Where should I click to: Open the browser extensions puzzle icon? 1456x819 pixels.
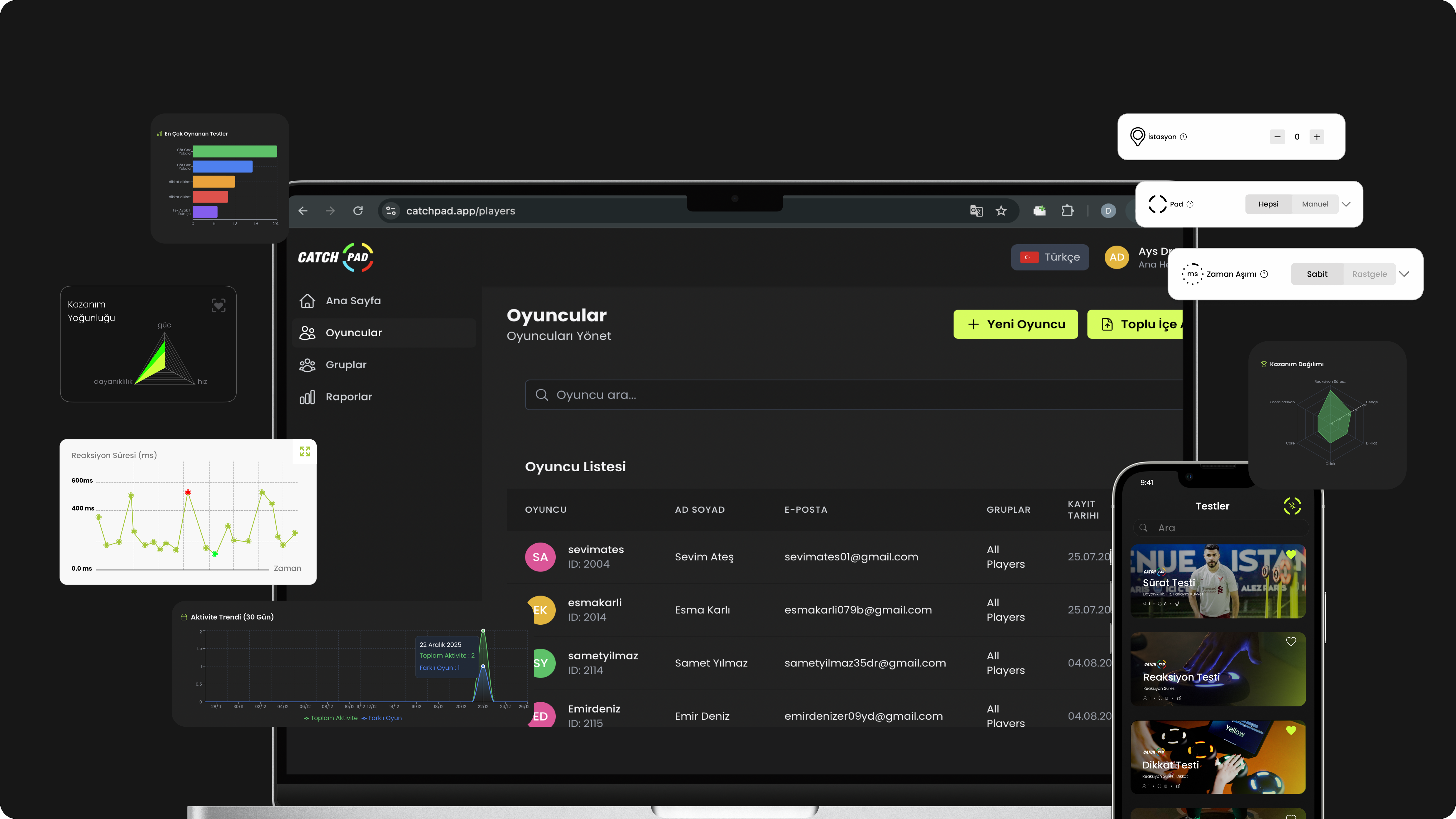1067,211
